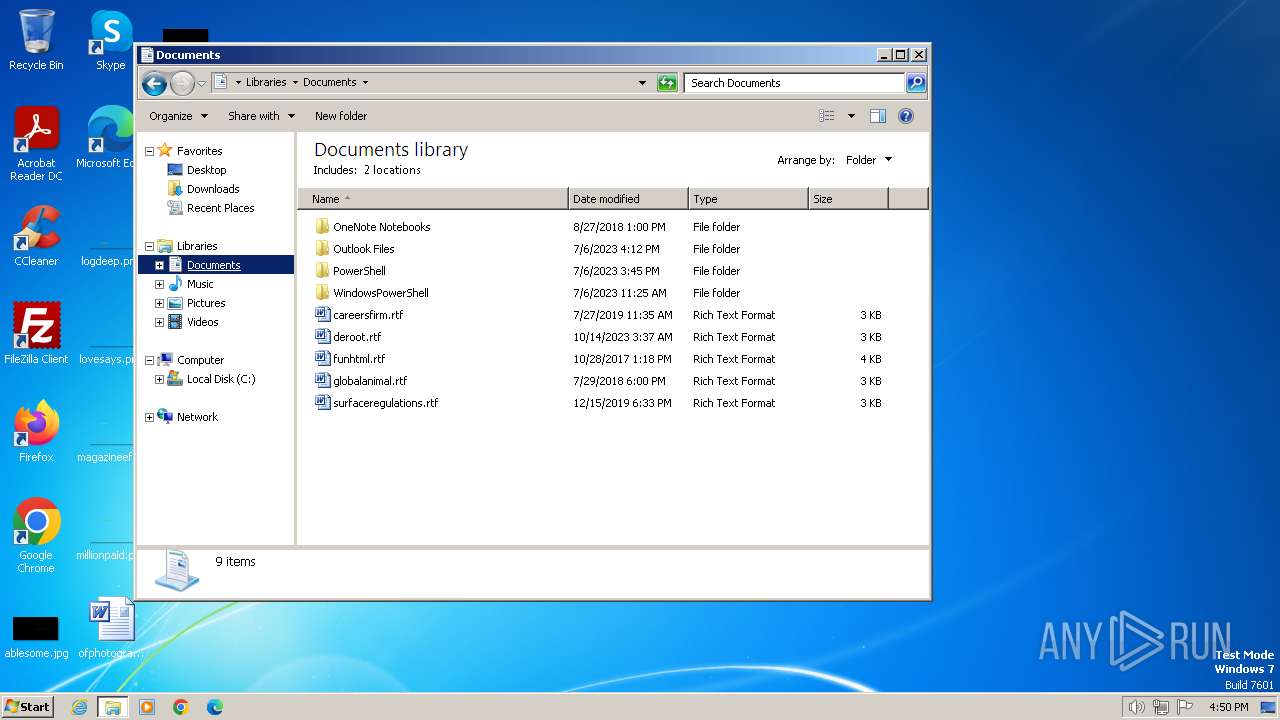Sort by Size column header
This screenshot has height=720, width=1280.
coord(848,199)
